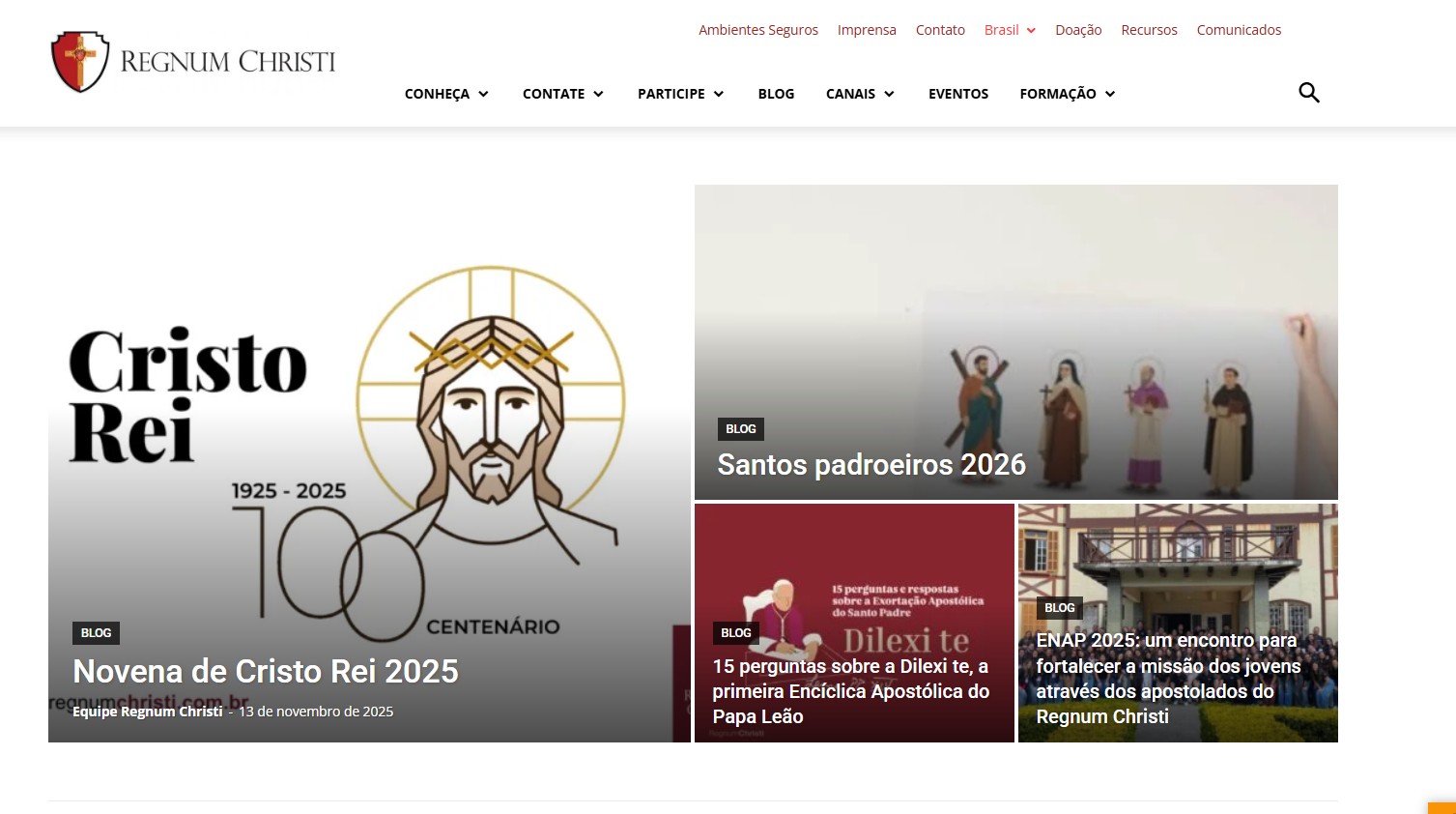Select the Brasil country dropdown
Image resolution: width=1456 pixels, height=814 pixels.
(x=1010, y=30)
